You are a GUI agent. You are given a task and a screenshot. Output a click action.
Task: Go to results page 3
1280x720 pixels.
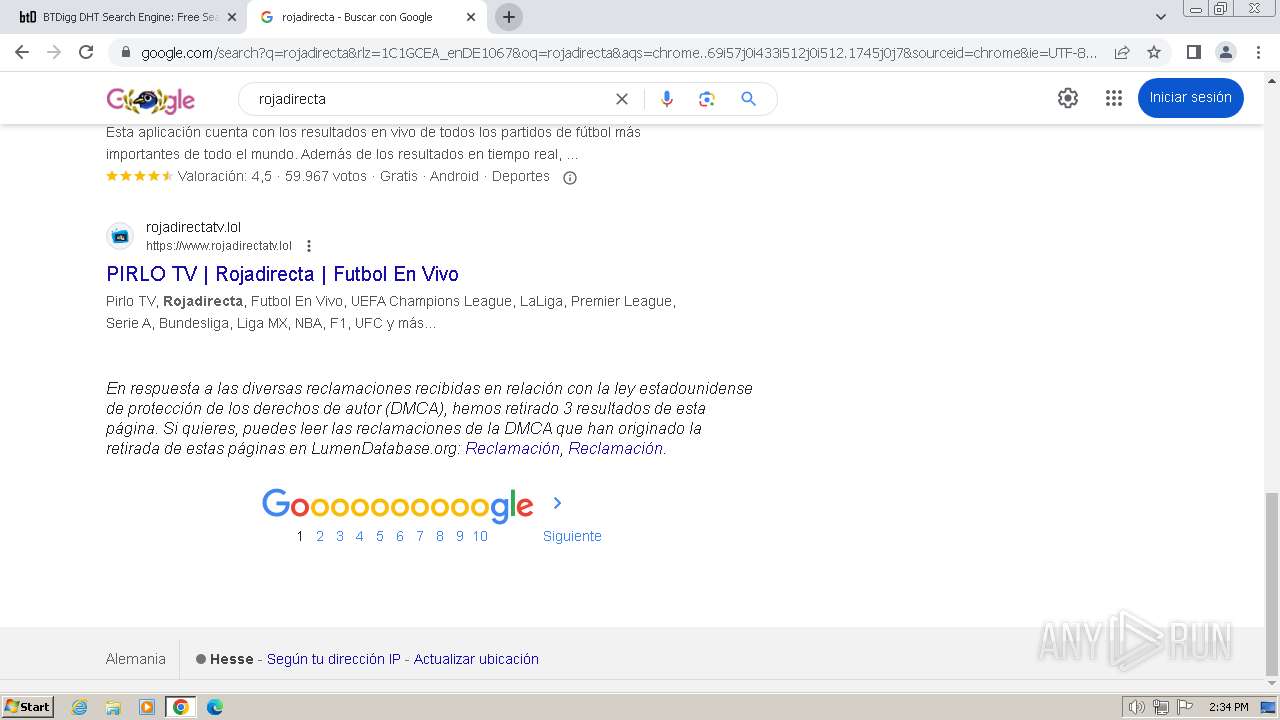pyautogui.click(x=340, y=536)
